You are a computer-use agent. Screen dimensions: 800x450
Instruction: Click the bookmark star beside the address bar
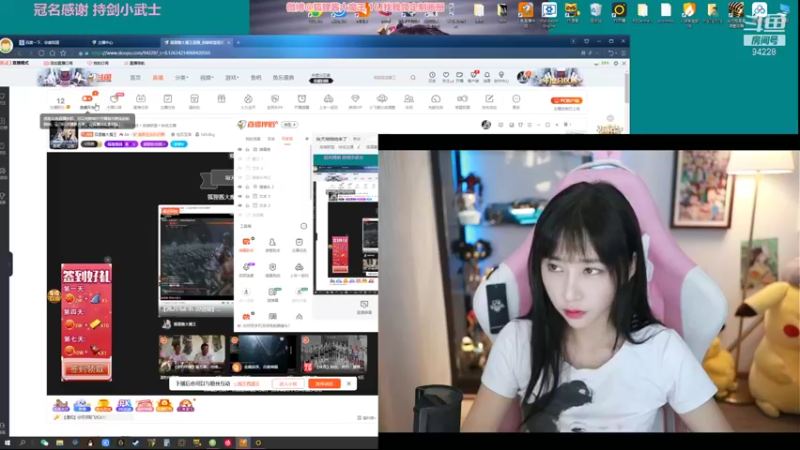pos(63,53)
